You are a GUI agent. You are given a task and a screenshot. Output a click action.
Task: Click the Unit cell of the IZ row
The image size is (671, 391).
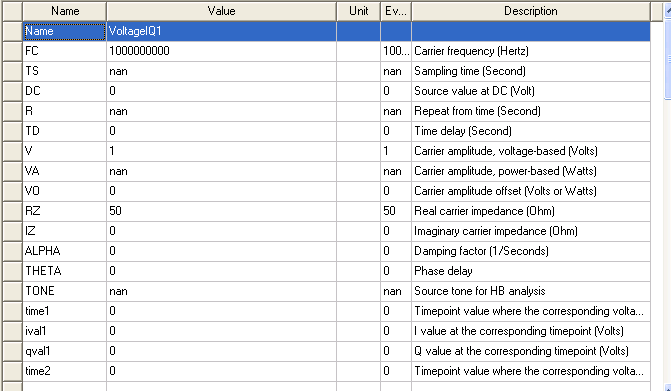coord(359,231)
